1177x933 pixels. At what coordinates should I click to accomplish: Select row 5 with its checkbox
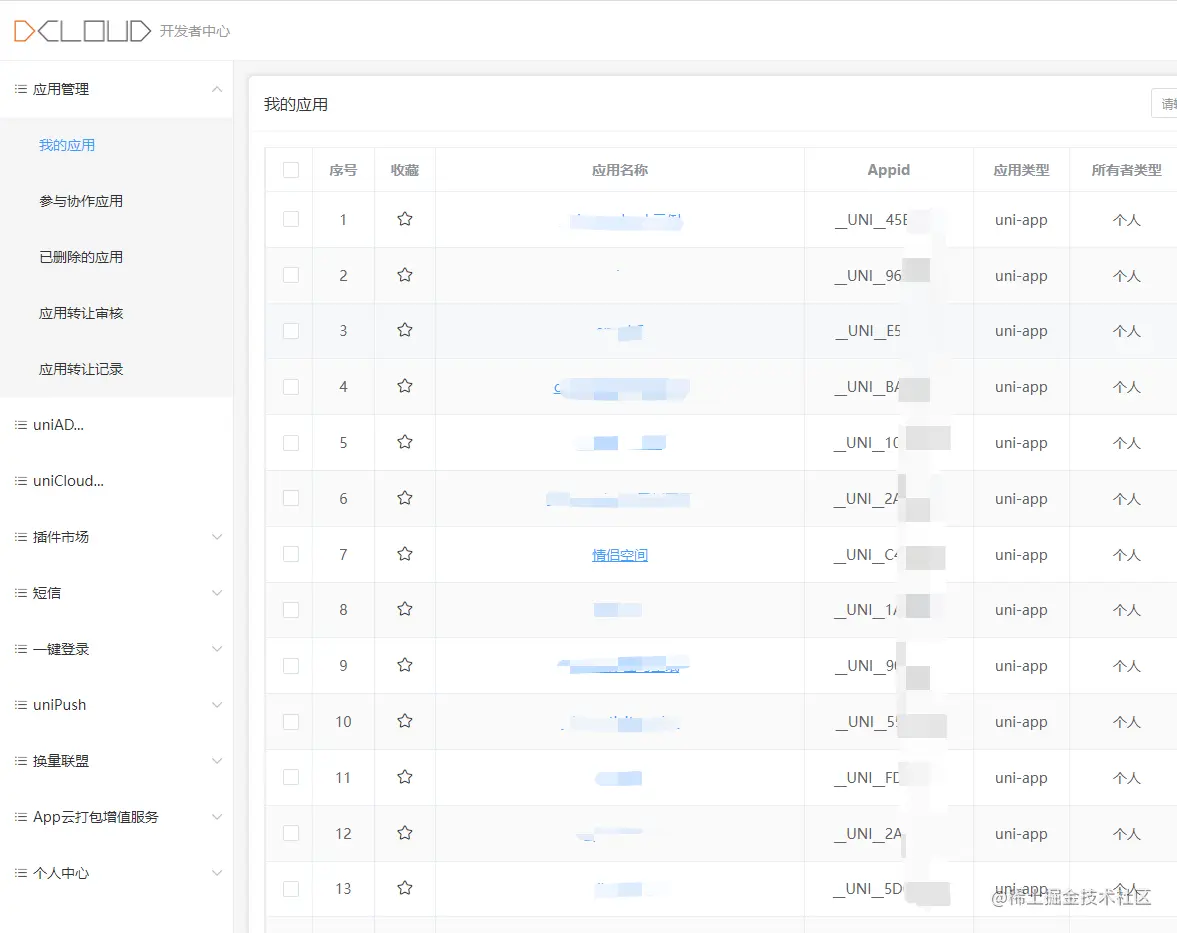[291, 443]
